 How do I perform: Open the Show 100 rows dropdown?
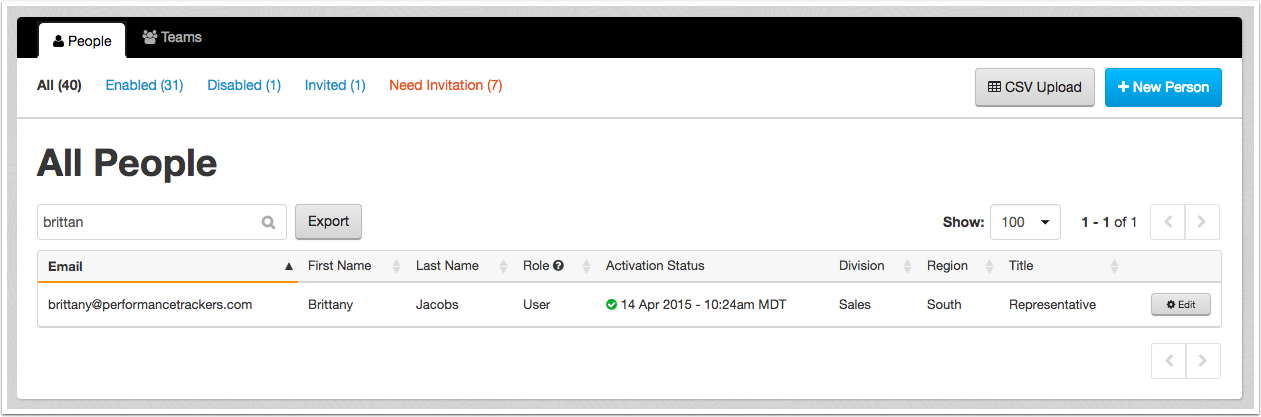1025,222
